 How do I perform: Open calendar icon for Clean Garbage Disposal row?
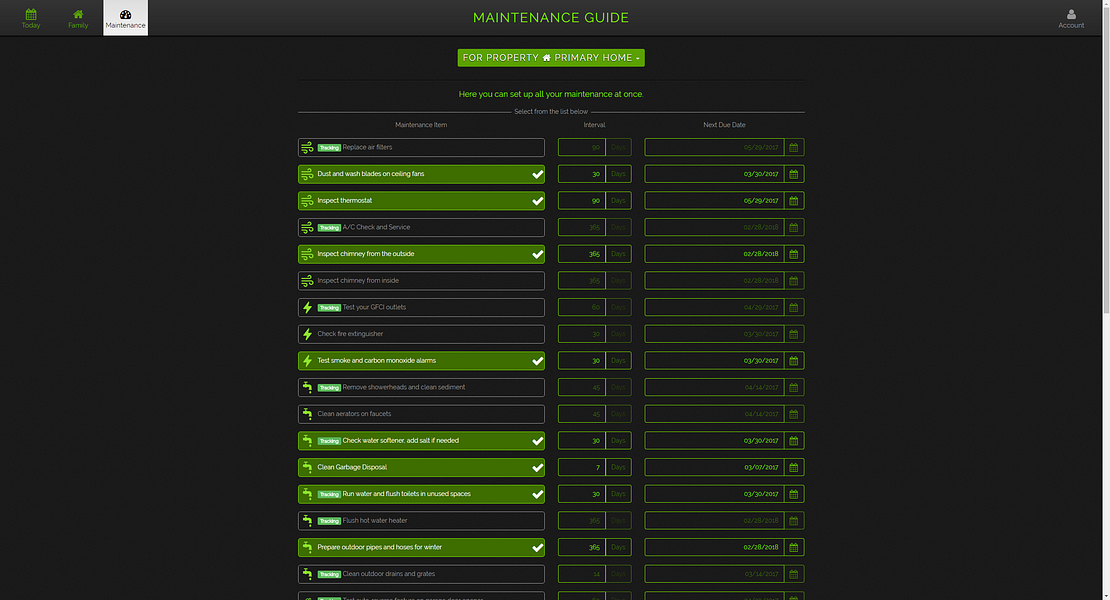click(794, 467)
